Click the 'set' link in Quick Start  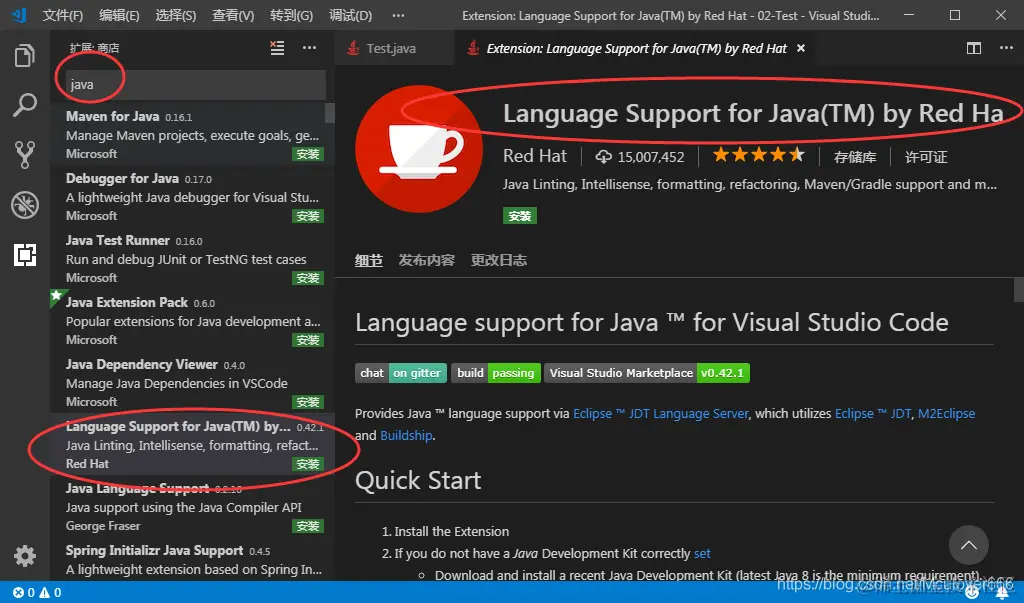point(702,553)
